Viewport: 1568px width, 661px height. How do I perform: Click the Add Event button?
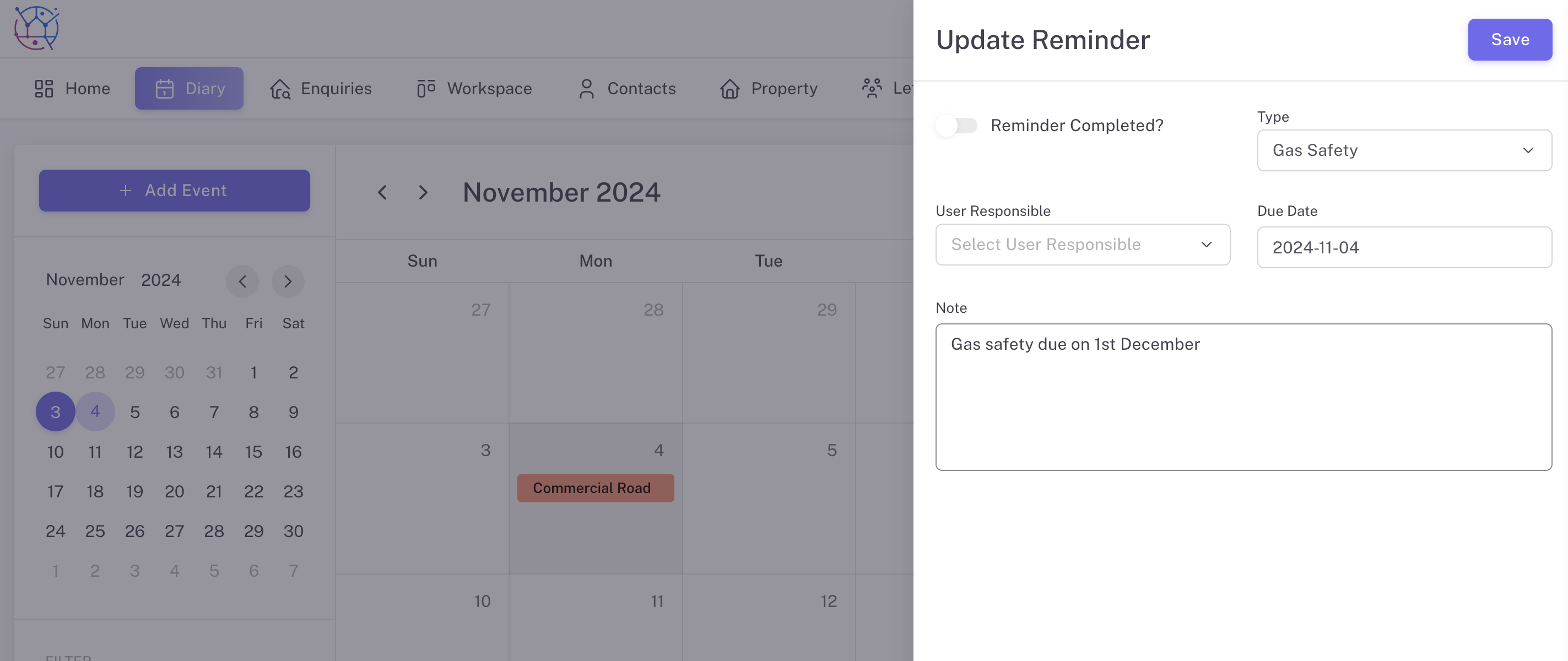pos(174,191)
